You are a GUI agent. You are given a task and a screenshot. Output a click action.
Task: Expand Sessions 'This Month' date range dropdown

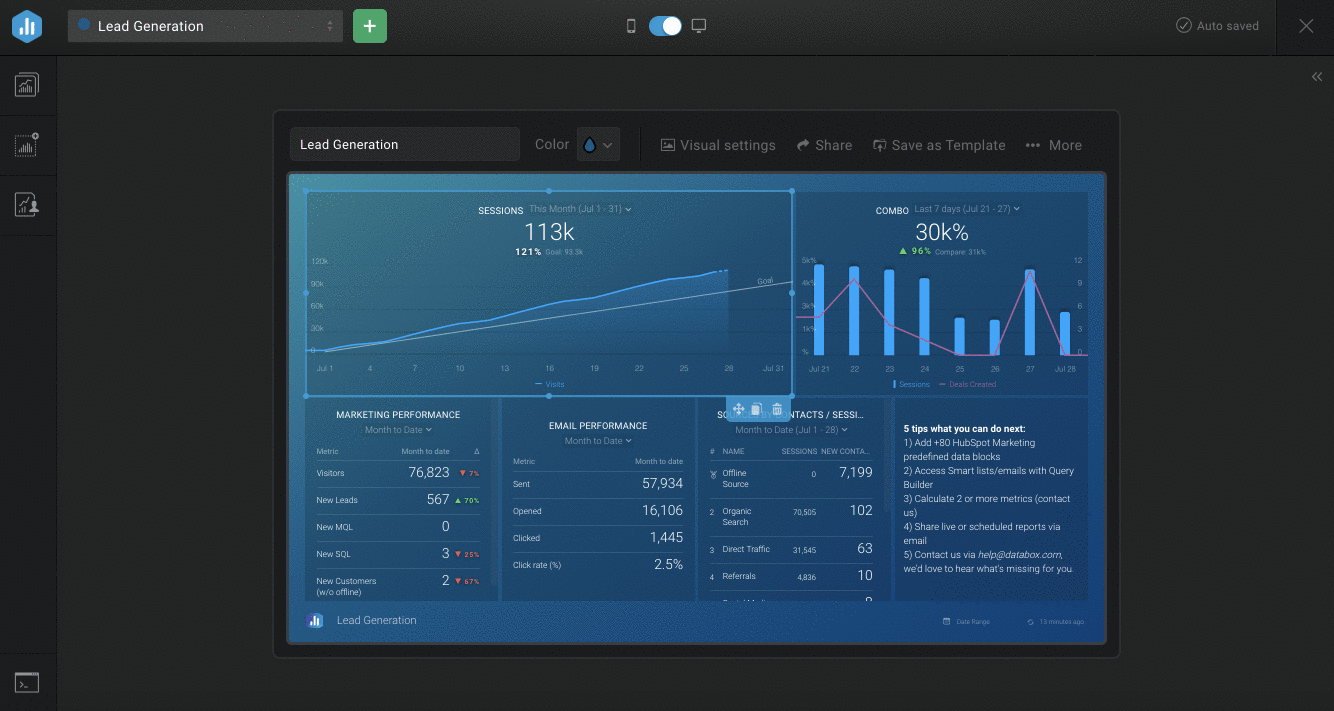tap(580, 209)
